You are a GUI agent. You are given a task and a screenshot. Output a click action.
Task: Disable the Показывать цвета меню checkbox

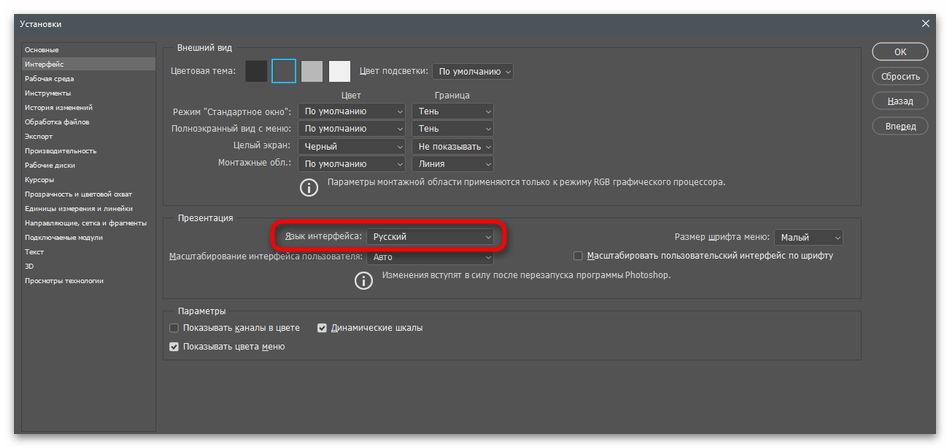[174, 347]
